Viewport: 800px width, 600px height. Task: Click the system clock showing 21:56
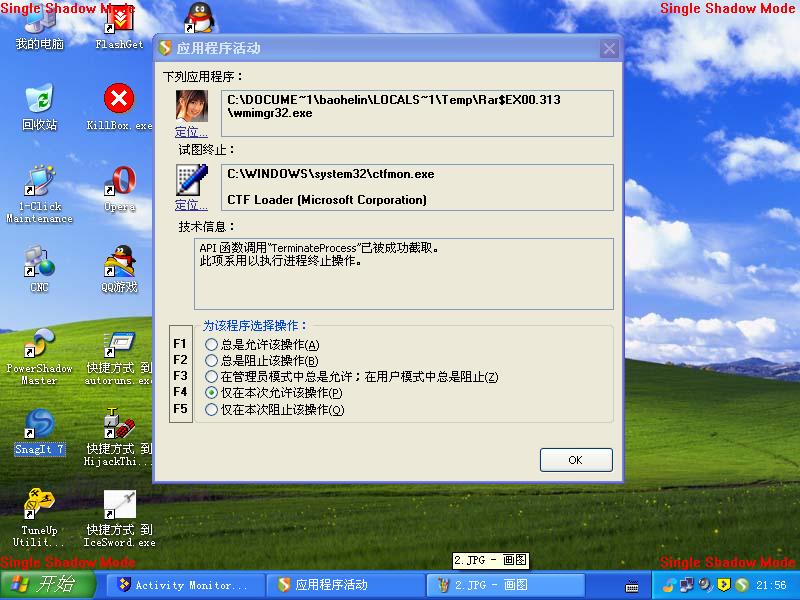coord(771,585)
